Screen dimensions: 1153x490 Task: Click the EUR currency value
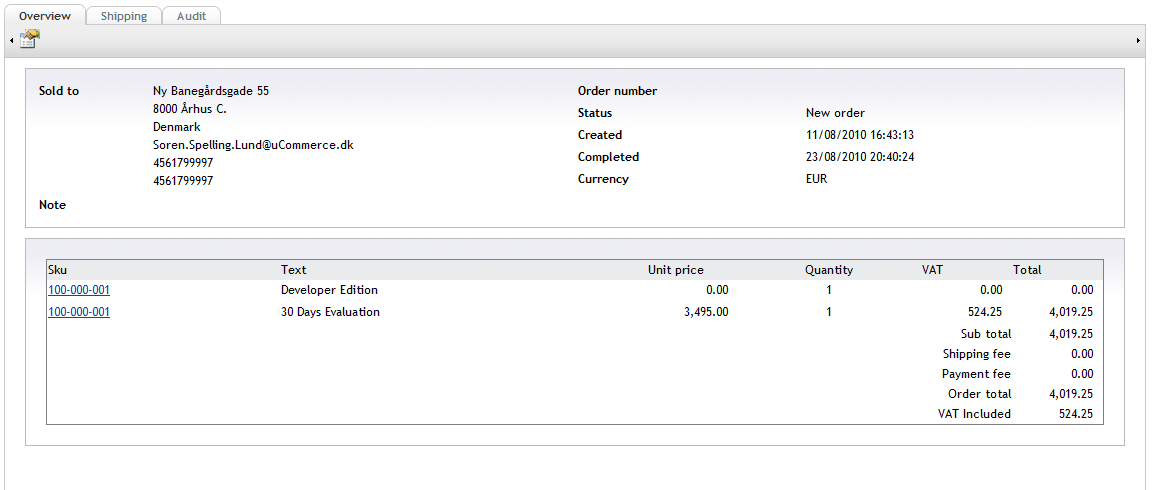tap(816, 179)
